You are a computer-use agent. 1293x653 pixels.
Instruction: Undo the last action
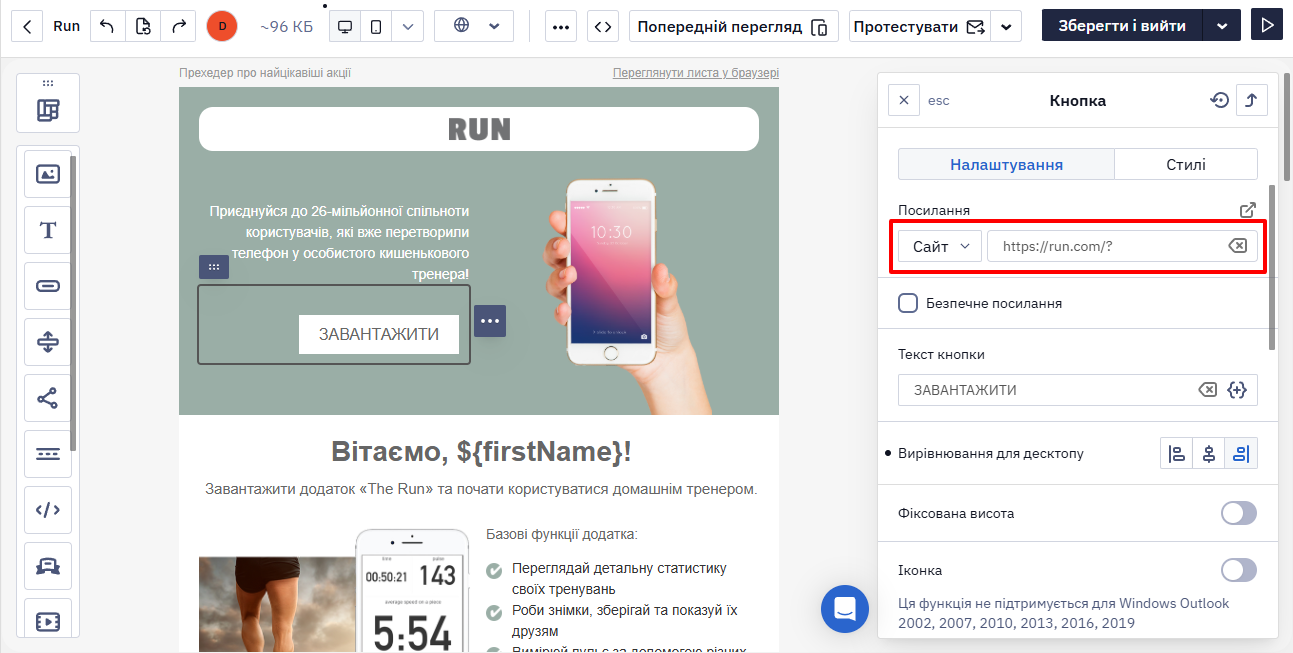[x=108, y=26]
